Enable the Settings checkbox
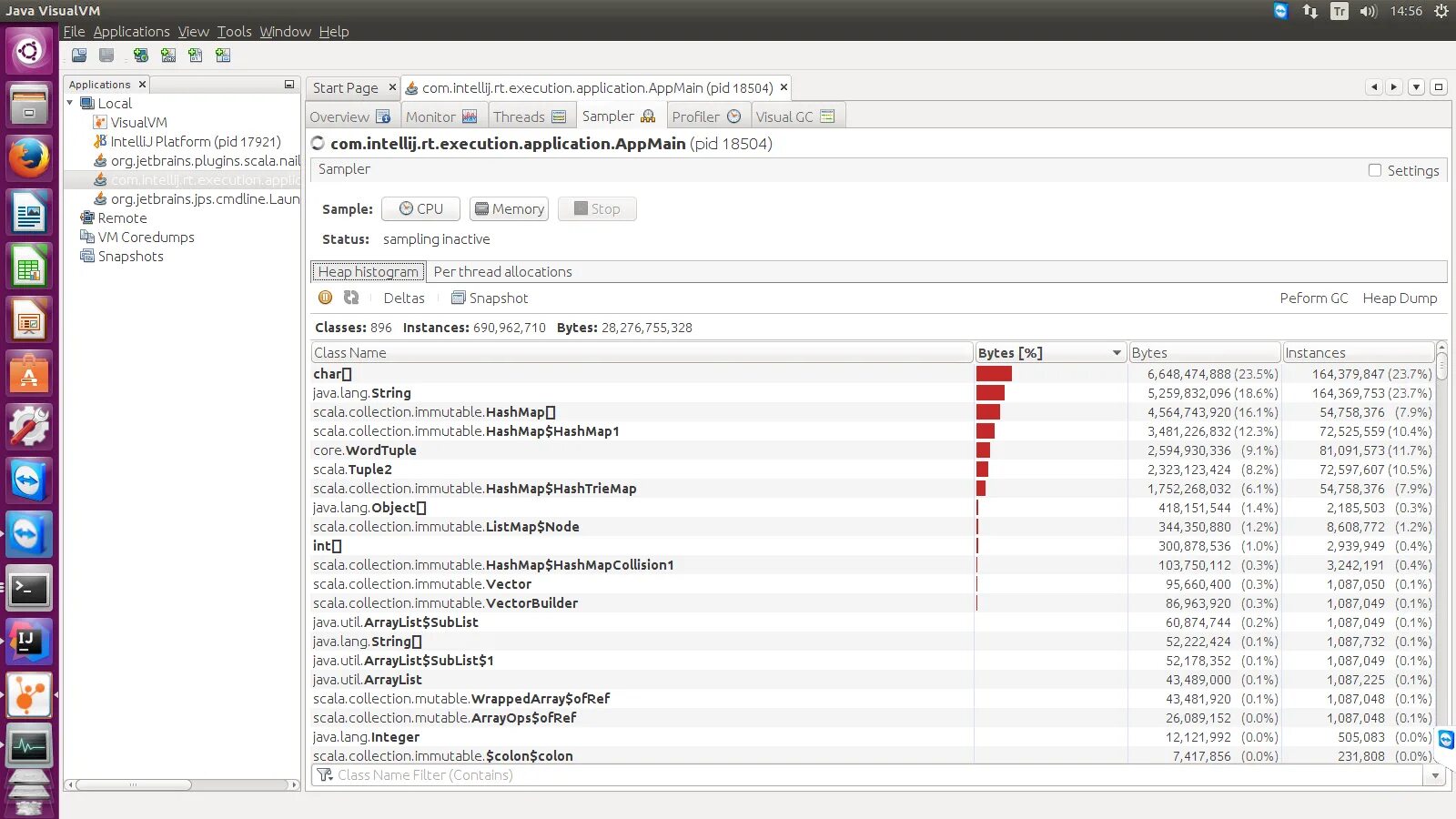Image resolution: width=1456 pixels, height=819 pixels. coord(1375,170)
